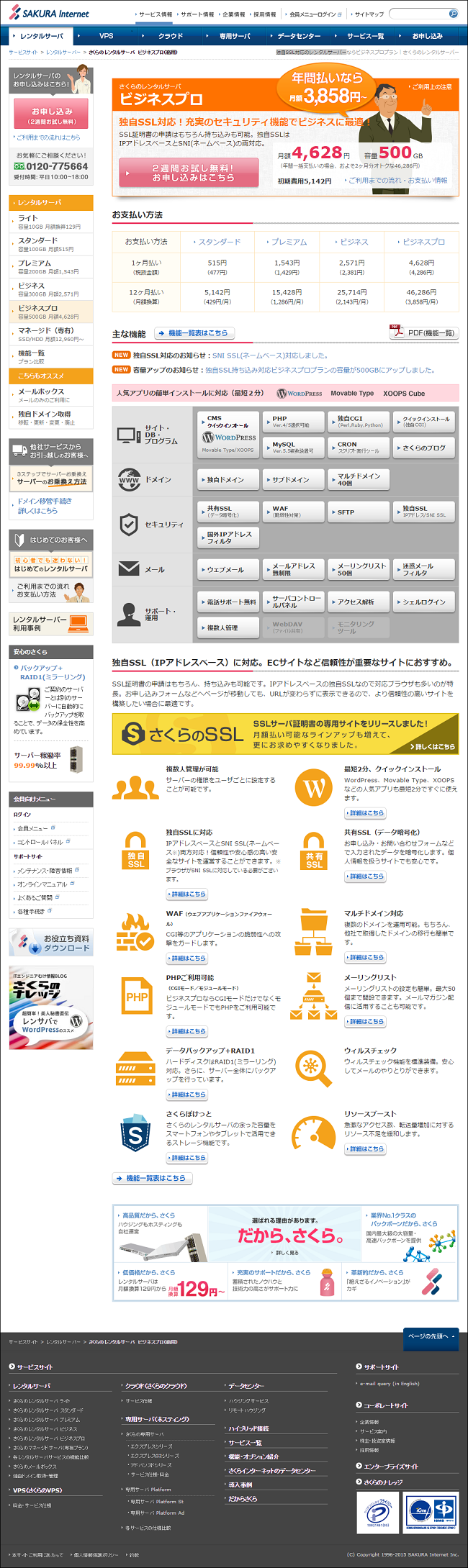Click the 独自CGI feature button
Viewport: 468px width, 1568px height.
[x=358, y=422]
